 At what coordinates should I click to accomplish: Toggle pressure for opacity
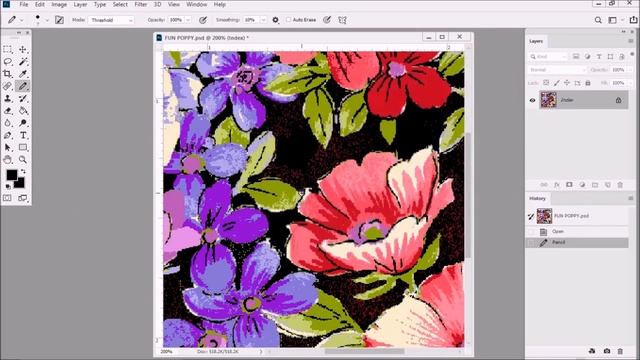click(x=203, y=20)
